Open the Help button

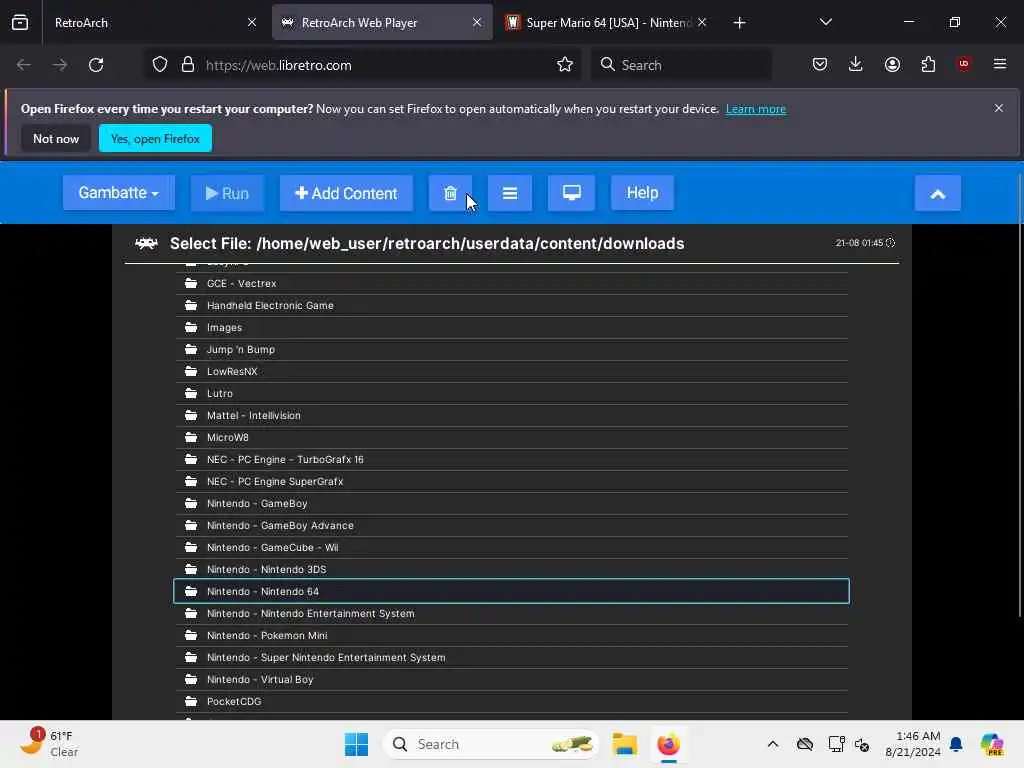(x=642, y=193)
